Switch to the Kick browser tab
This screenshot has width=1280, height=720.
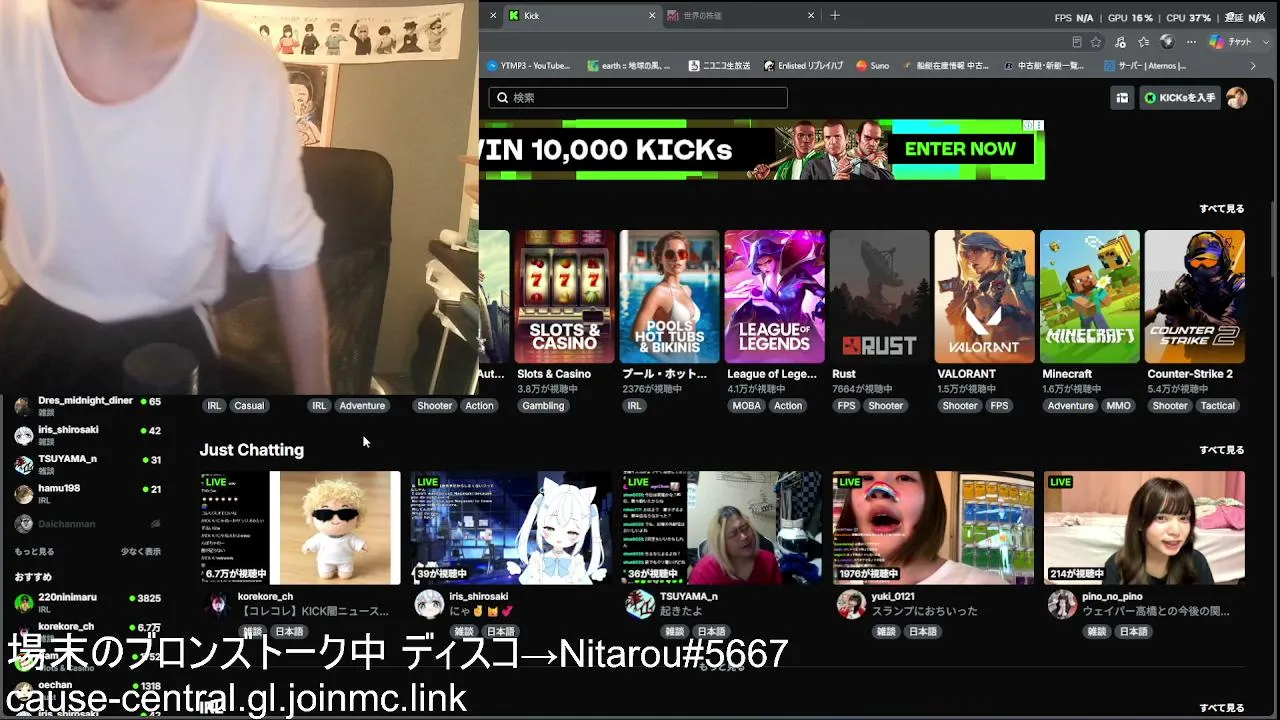581,15
